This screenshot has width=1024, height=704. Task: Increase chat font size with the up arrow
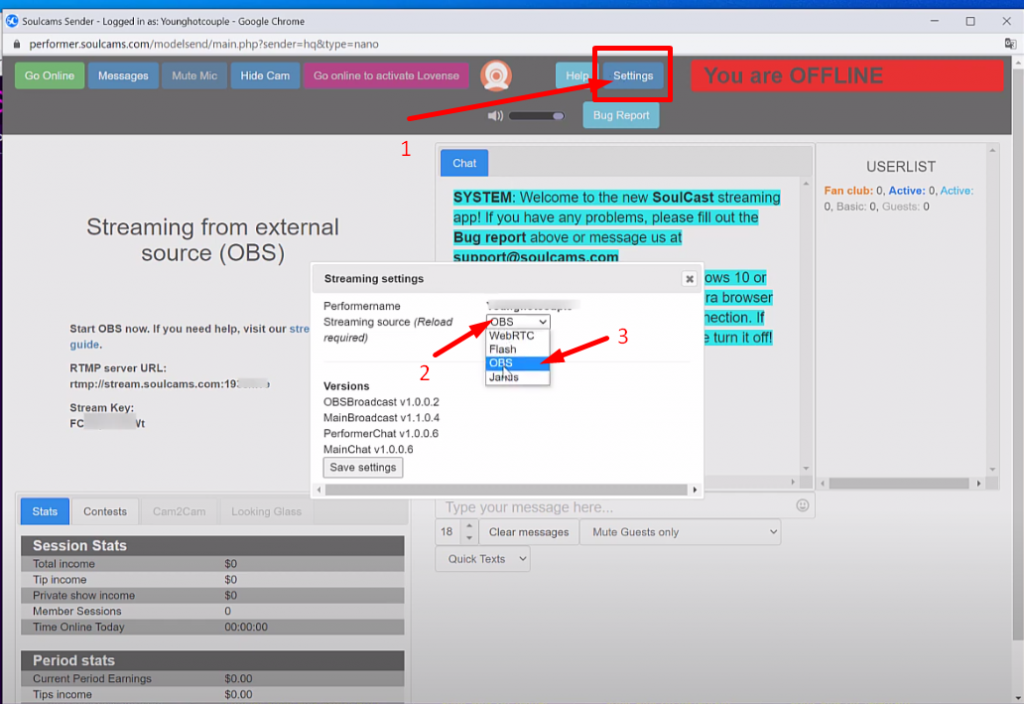coord(469,526)
